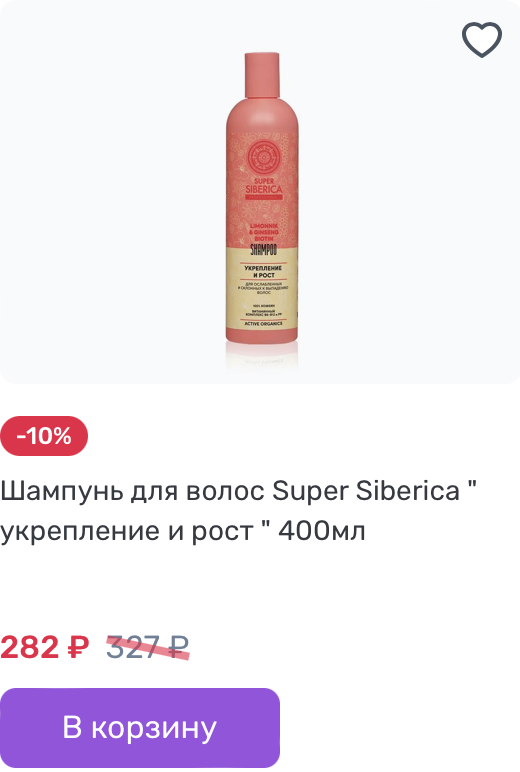
Task: Click the circular emblem on the bottle
Action: [263, 157]
